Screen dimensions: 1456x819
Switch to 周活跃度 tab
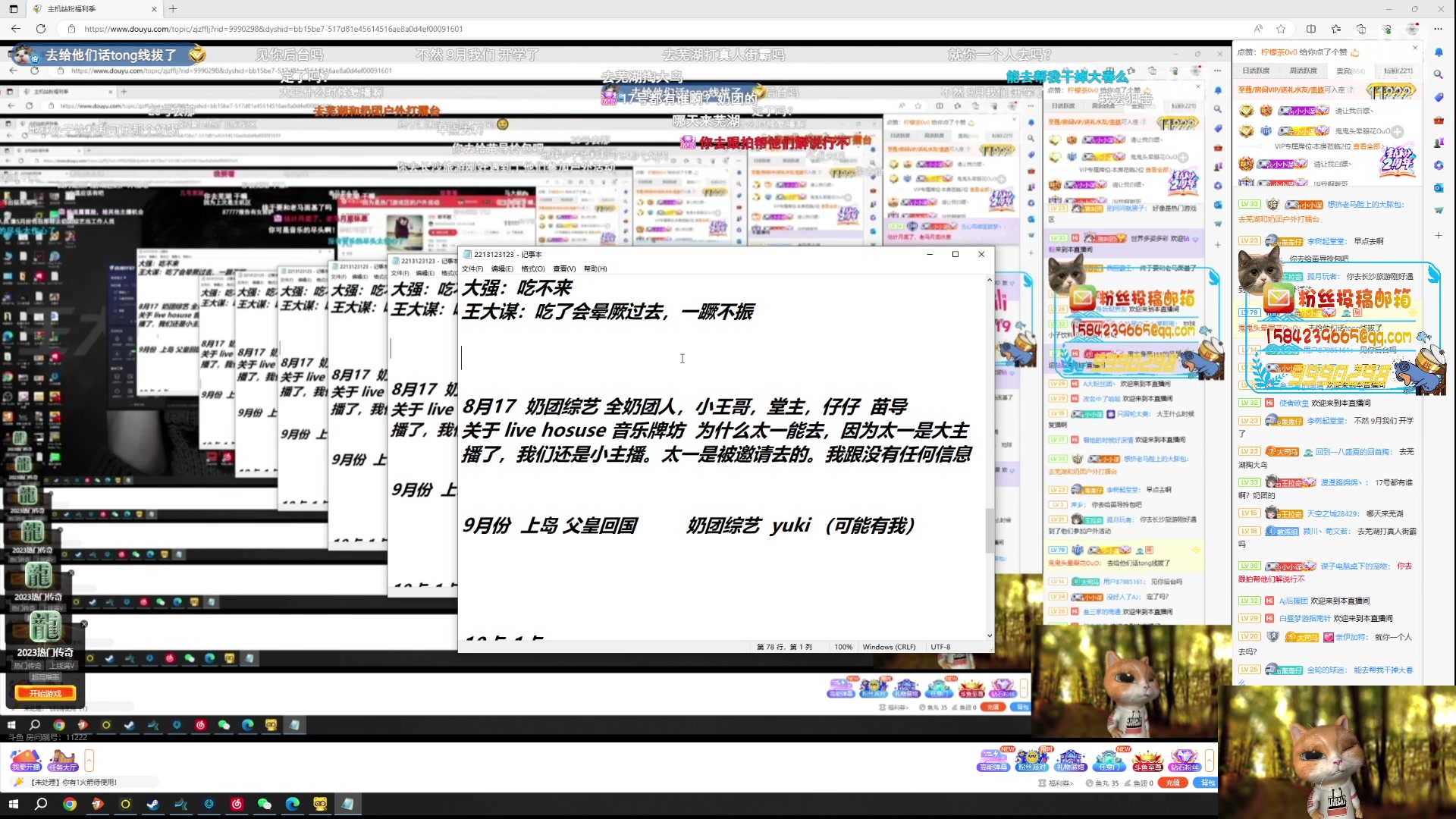pos(1303,71)
